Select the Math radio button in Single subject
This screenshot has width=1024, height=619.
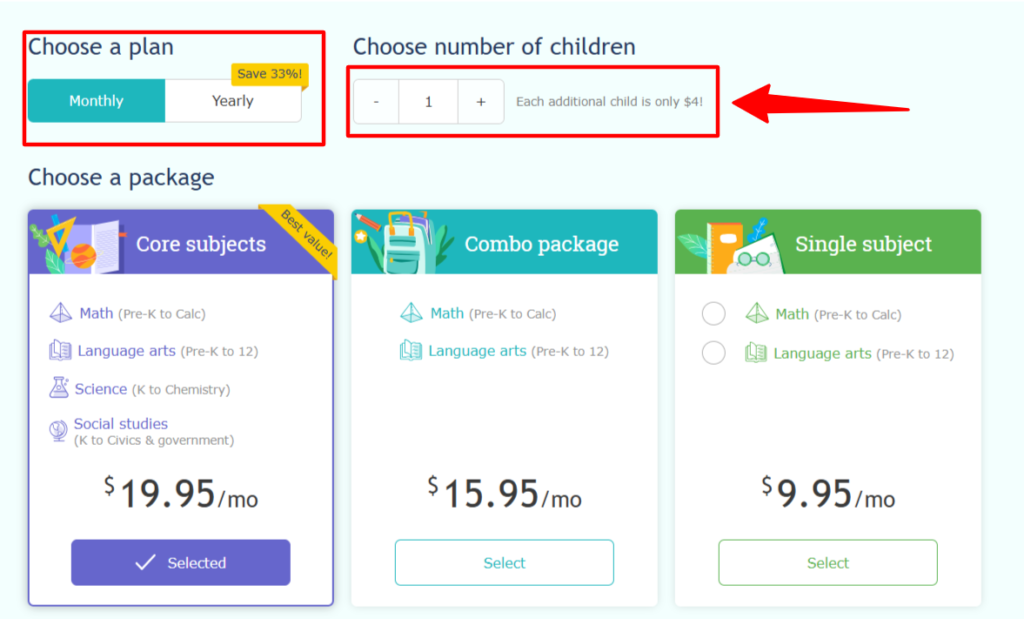tap(713, 313)
